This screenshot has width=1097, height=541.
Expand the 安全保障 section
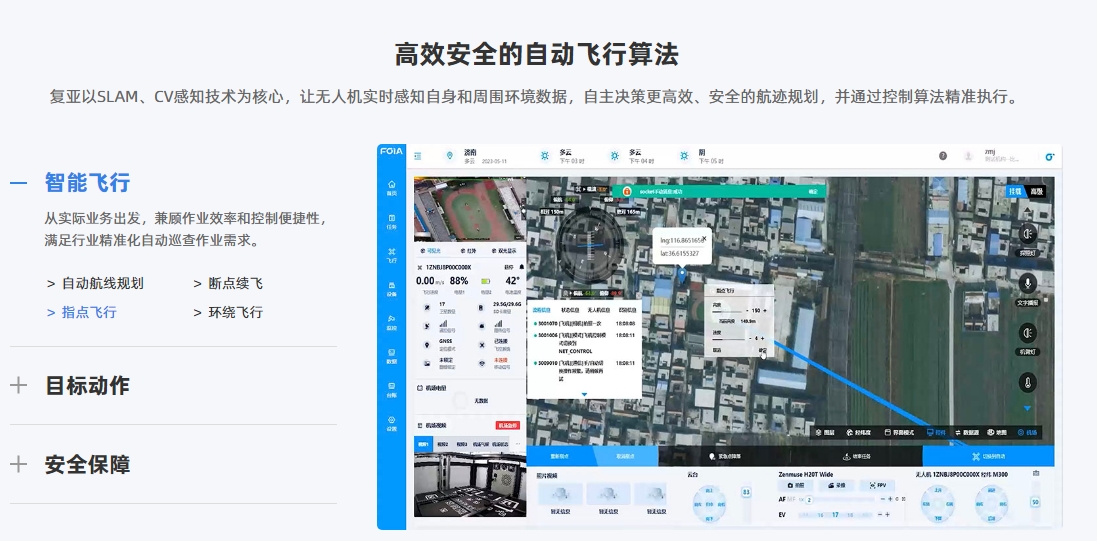tap(86, 464)
